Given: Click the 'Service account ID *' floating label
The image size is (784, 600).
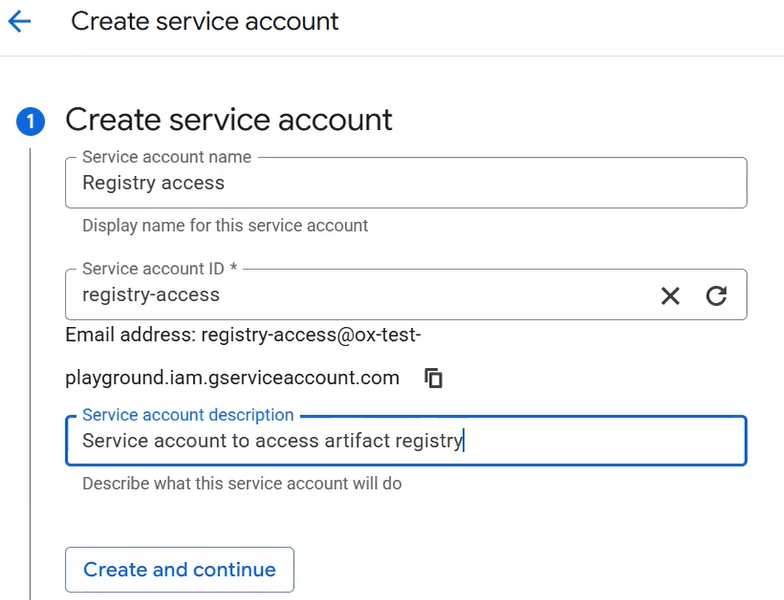Looking at the screenshot, I should 160,269.
